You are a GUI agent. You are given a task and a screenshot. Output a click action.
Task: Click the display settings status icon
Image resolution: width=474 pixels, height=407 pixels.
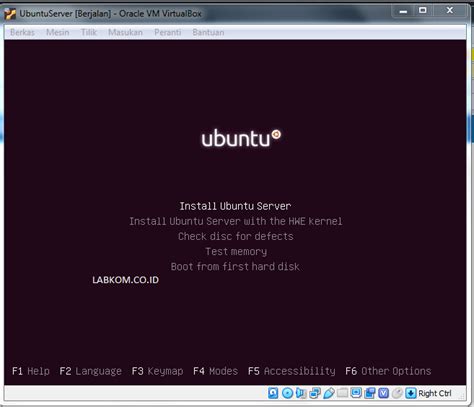pos(356,393)
